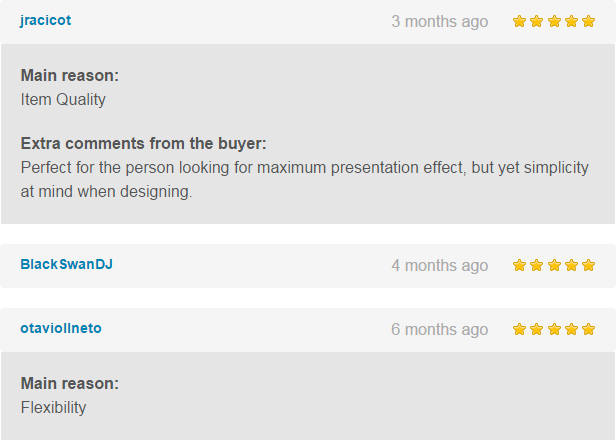The image size is (616, 440).
Task: Click "Main reason:" heading in jracicot's review
Action: point(69,75)
